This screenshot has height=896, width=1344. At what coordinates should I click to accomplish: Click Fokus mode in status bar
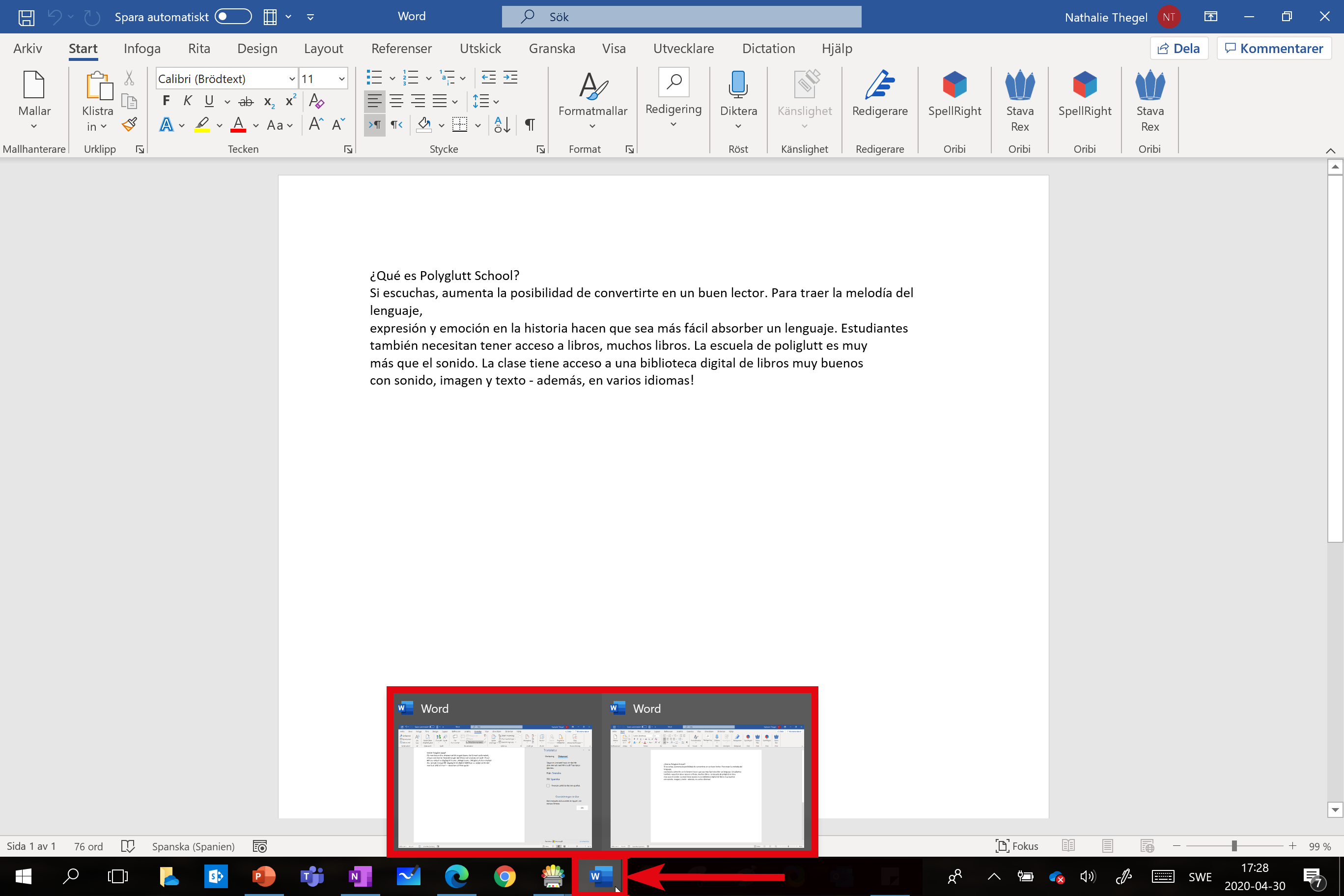point(1017,846)
